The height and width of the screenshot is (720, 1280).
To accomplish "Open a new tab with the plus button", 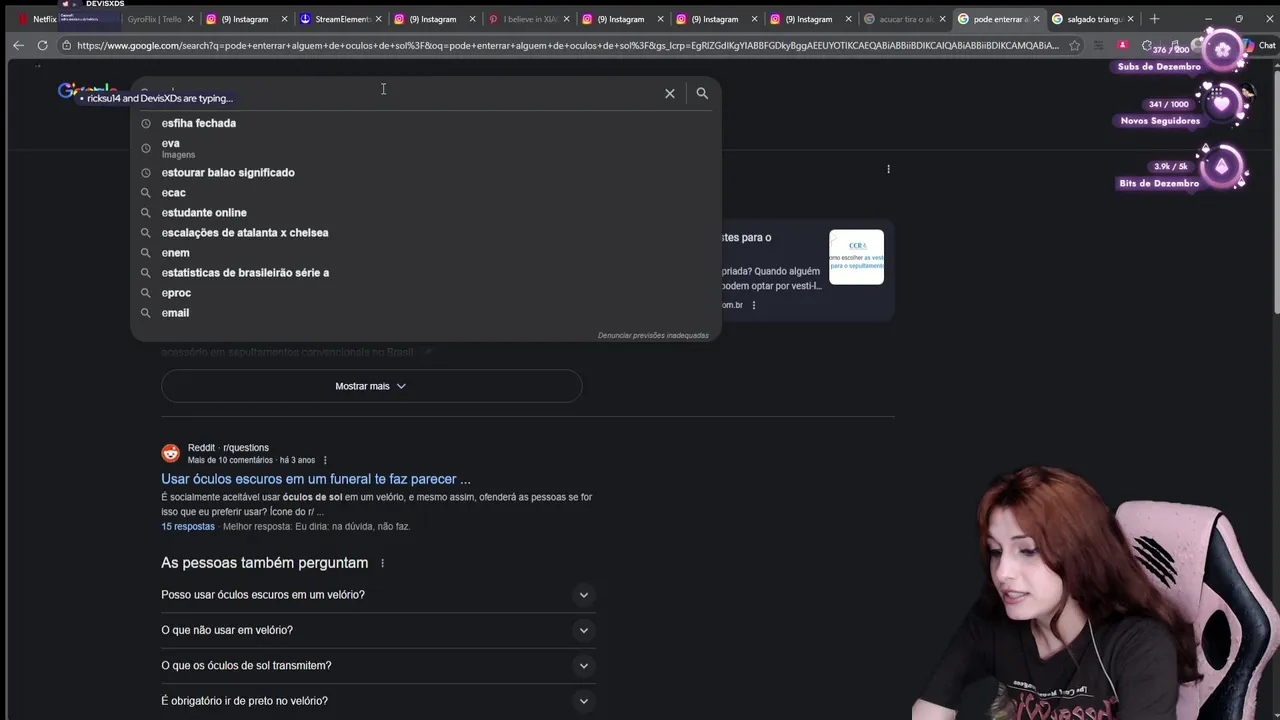I will tap(1154, 18).
